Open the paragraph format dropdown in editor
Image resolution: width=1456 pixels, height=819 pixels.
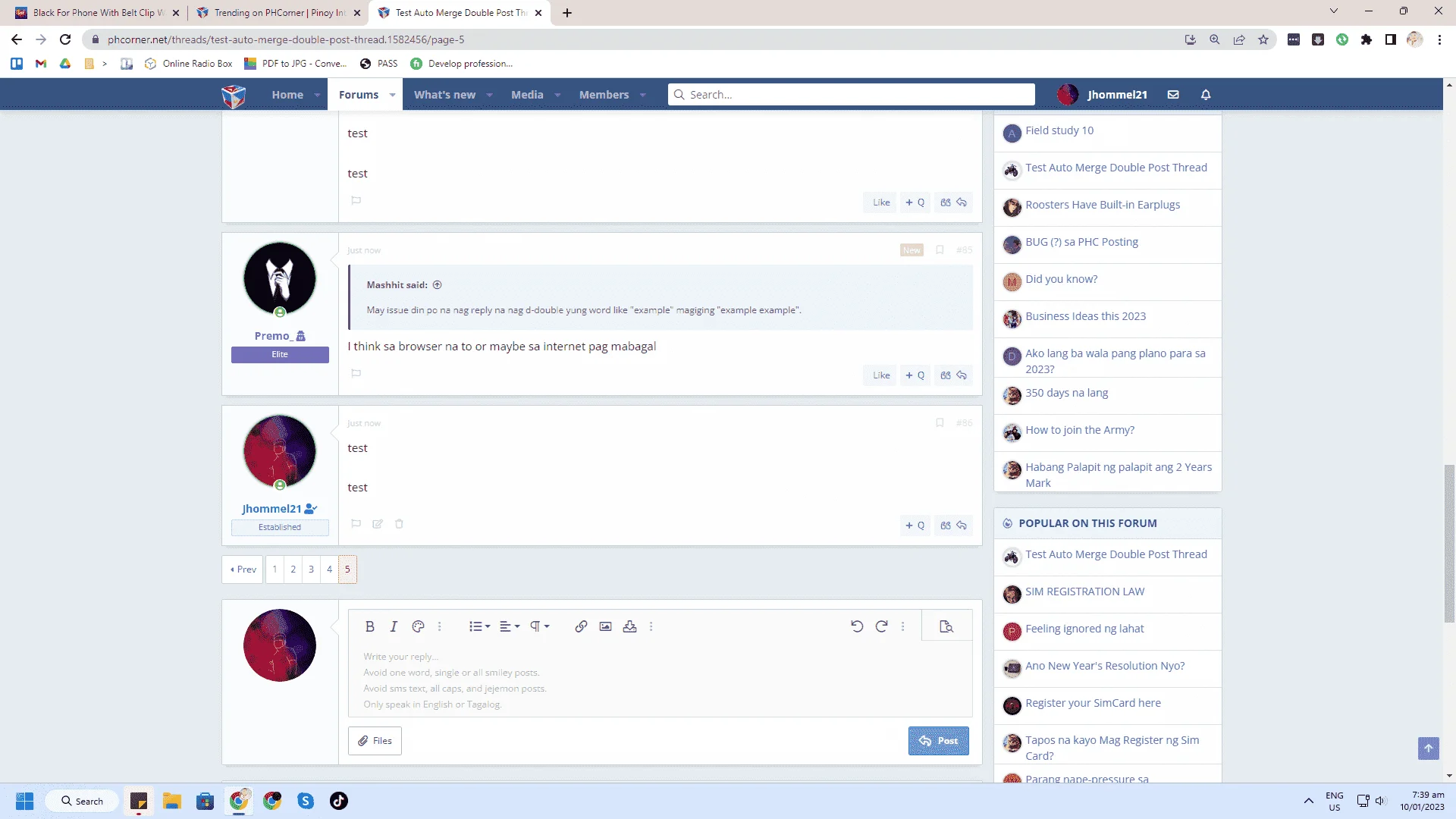pyautogui.click(x=539, y=626)
